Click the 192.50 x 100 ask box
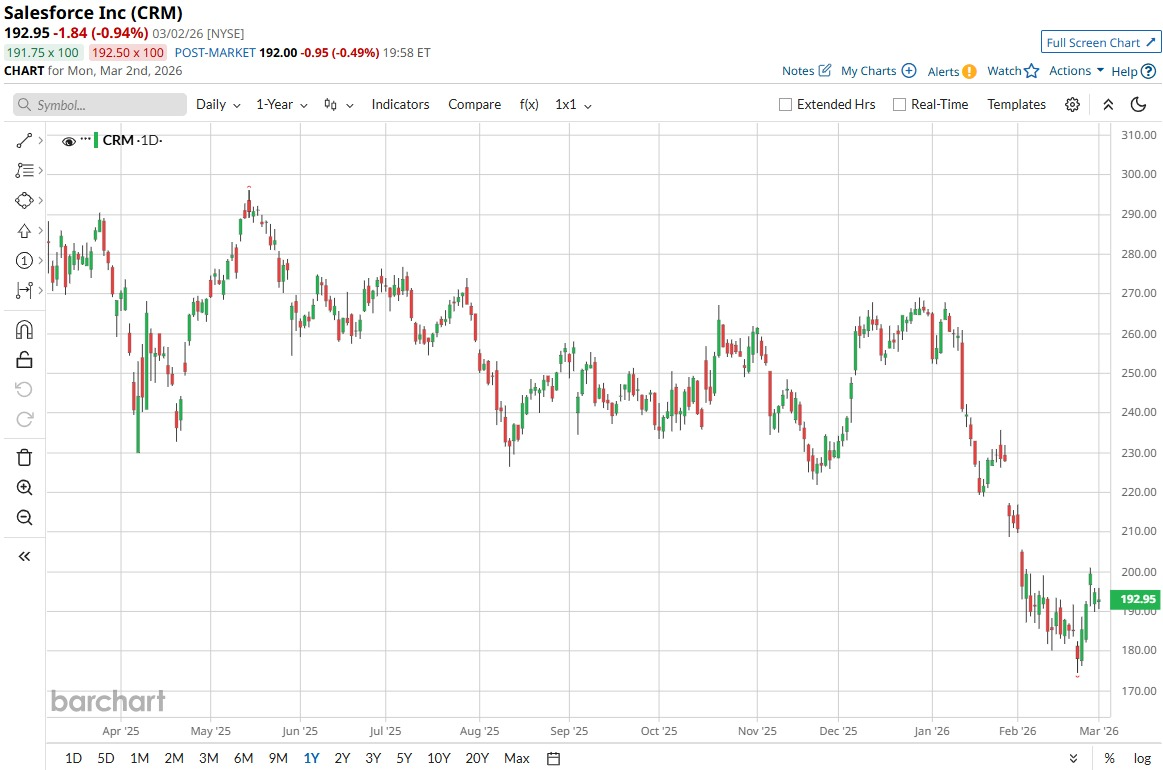This screenshot has width=1163, height=770. point(128,53)
